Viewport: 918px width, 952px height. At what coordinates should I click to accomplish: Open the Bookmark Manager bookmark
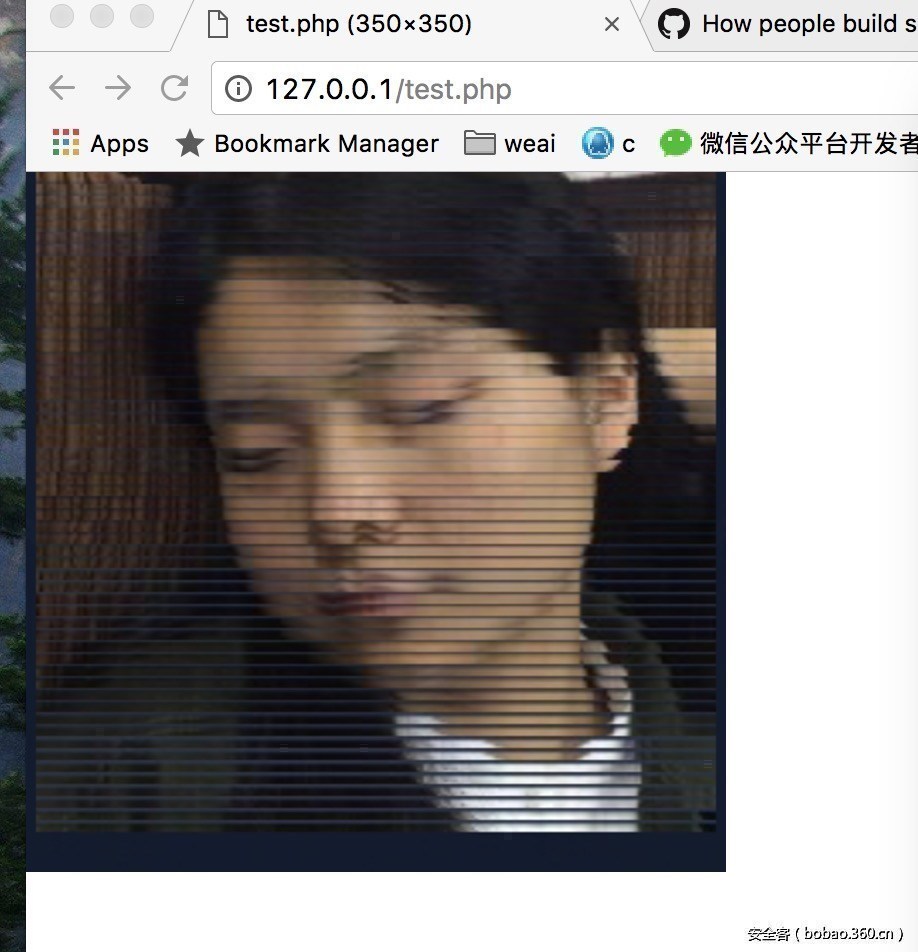click(x=307, y=143)
